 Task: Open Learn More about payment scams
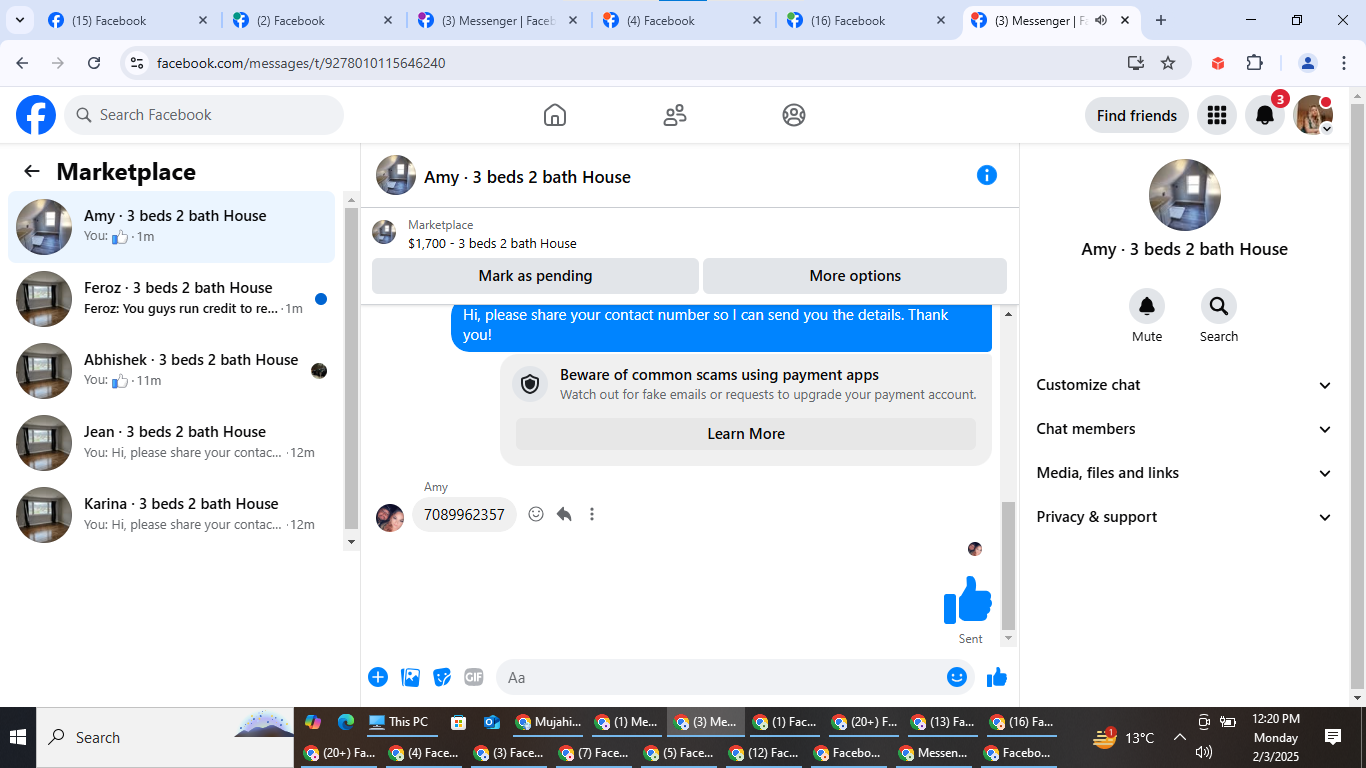(x=746, y=434)
